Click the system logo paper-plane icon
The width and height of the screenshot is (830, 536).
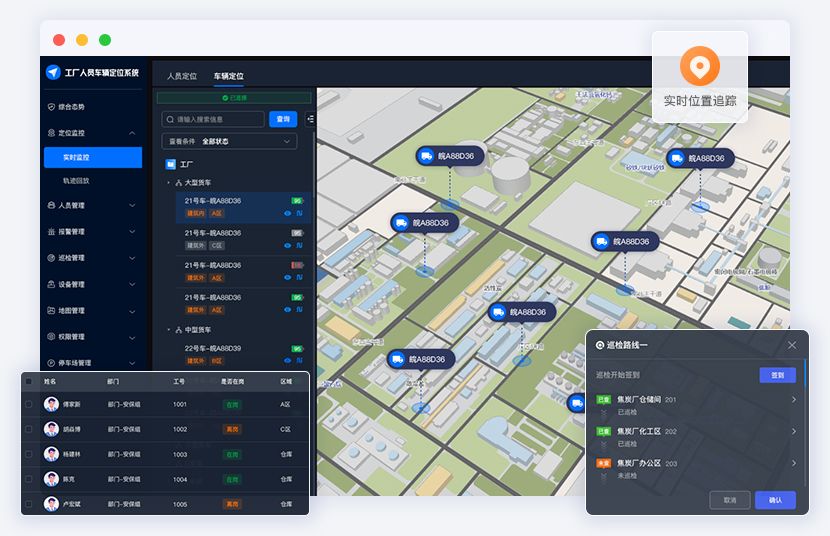pyautogui.click(x=53, y=72)
